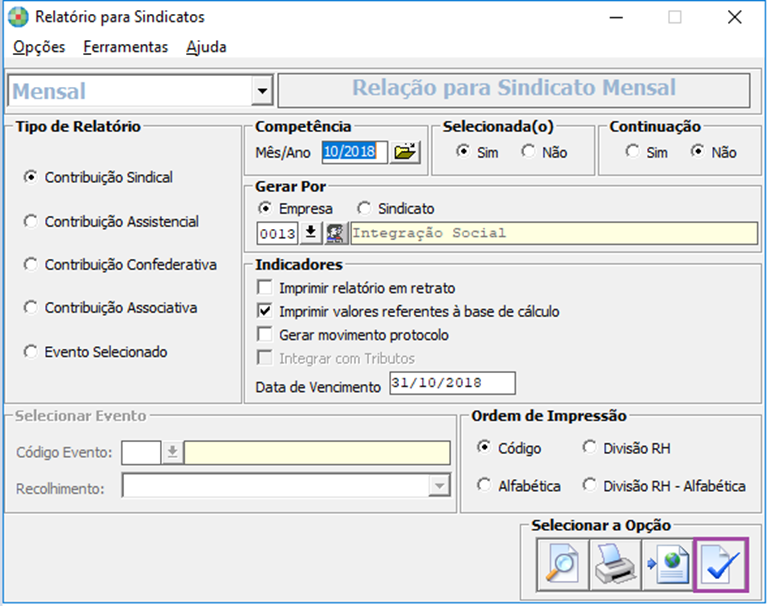Click the printer icon to print report
The height and width of the screenshot is (606, 770).
tap(615, 564)
